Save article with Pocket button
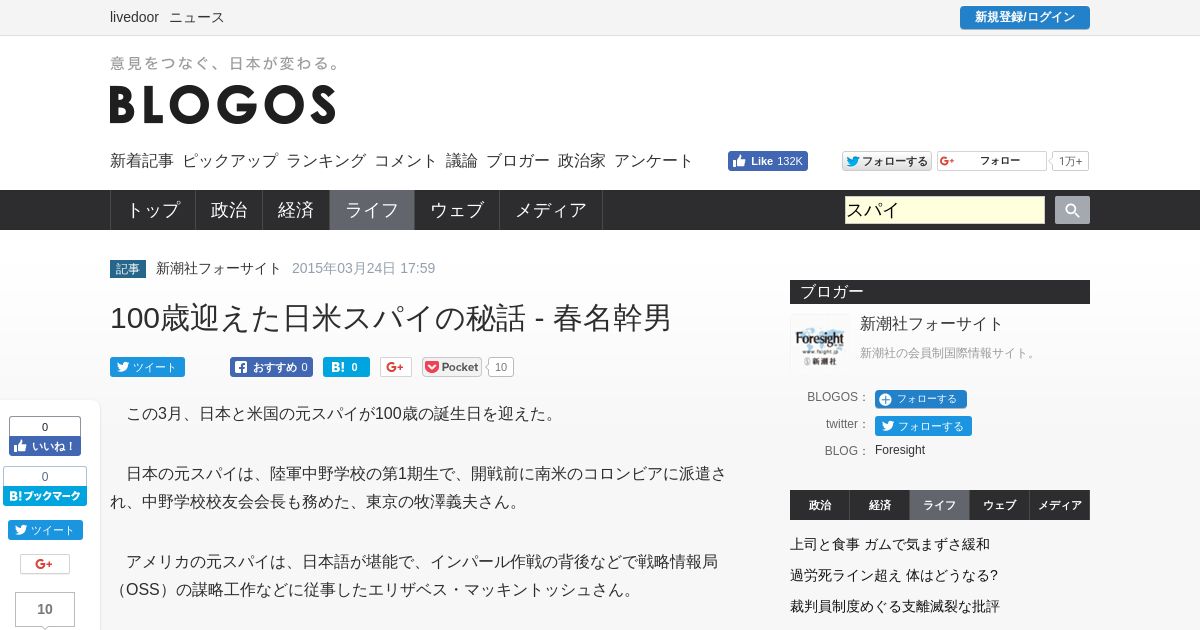This screenshot has width=1200, height=630. [452, 367]
